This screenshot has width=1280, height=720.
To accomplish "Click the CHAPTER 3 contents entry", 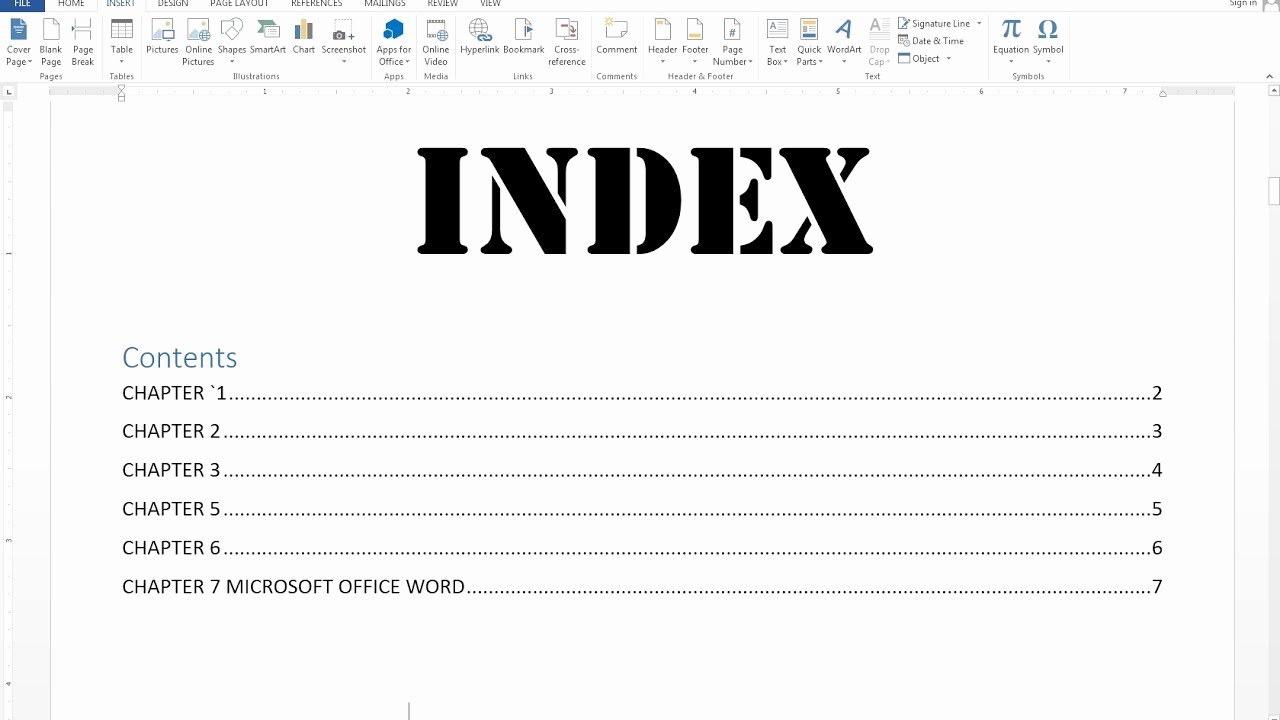I will pyautogui.click(x=642, y=470).
